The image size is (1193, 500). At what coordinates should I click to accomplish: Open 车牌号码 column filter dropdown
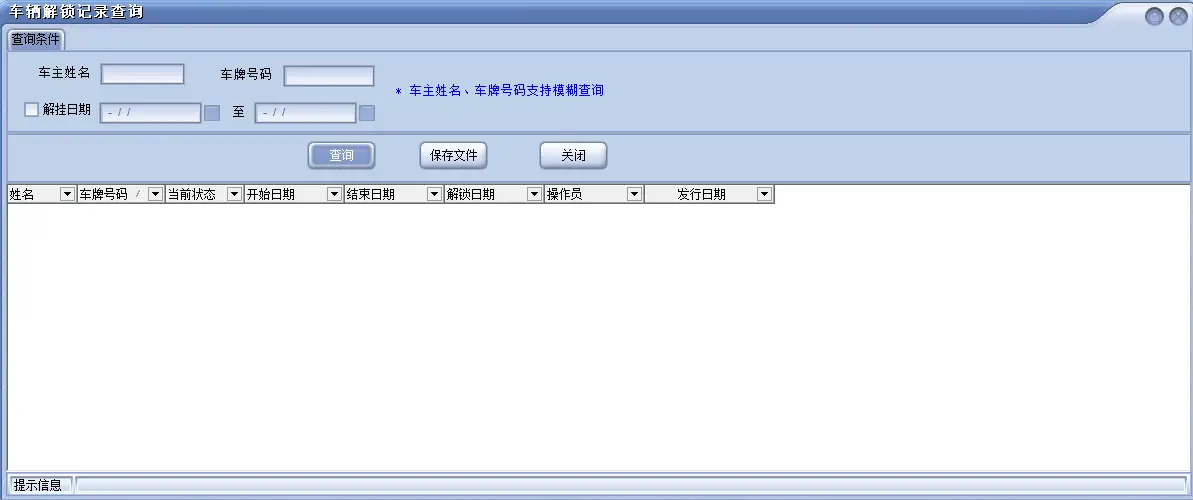(x=155, y=194)
